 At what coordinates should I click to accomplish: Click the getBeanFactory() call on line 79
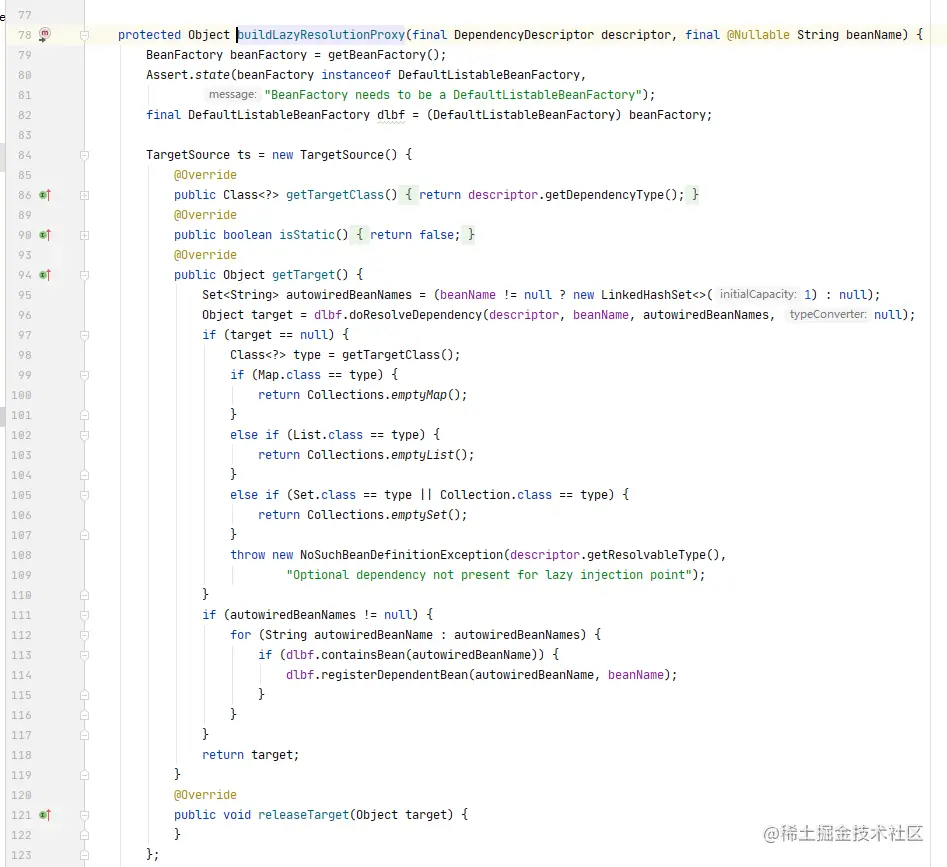coord(385,55)
